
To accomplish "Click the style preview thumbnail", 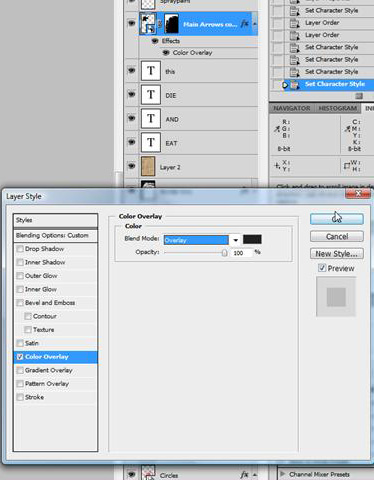I will pos(336,297).
